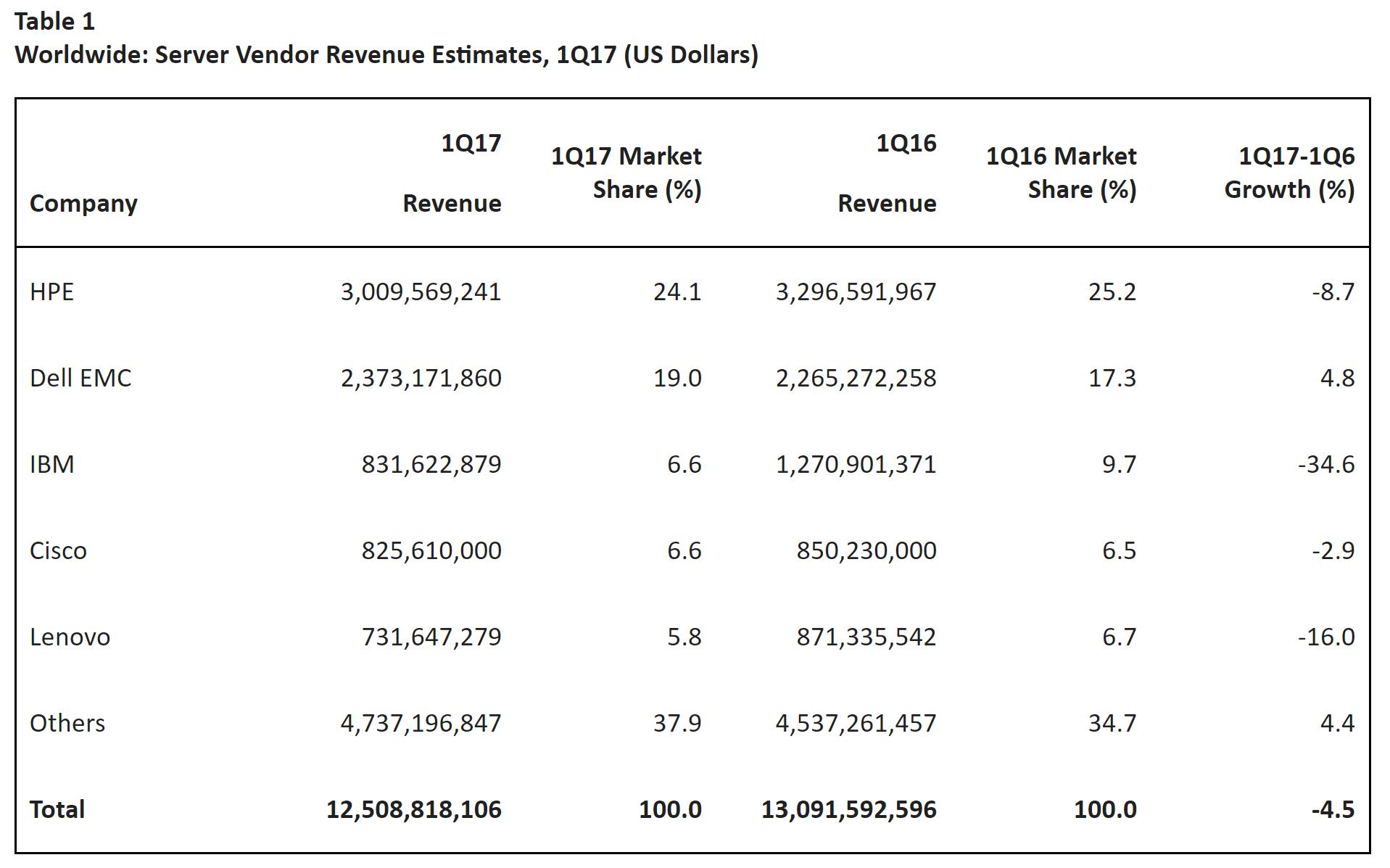
Task: Click the 'Table 1' heading
Action: (x=55, y=22)
